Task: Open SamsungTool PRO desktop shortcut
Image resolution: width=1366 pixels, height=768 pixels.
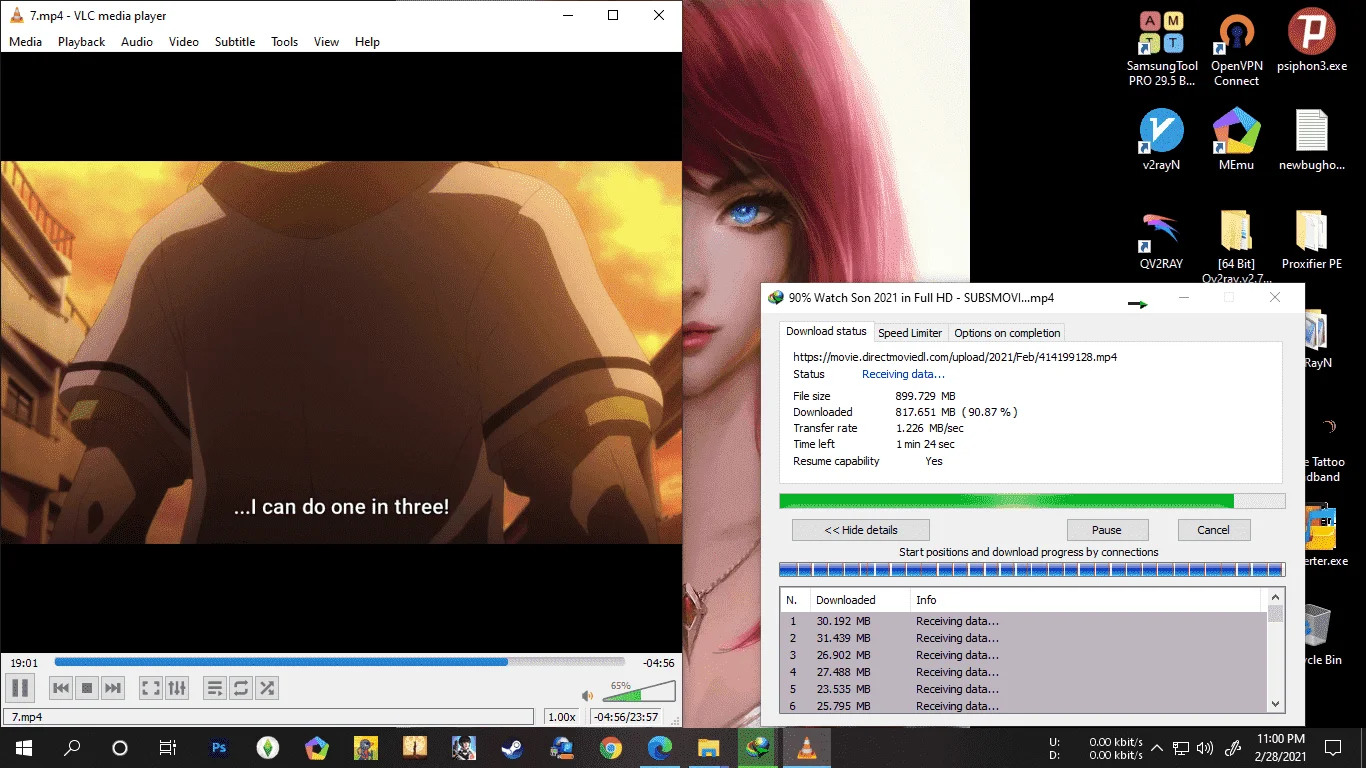Action: coord(1161,50)
